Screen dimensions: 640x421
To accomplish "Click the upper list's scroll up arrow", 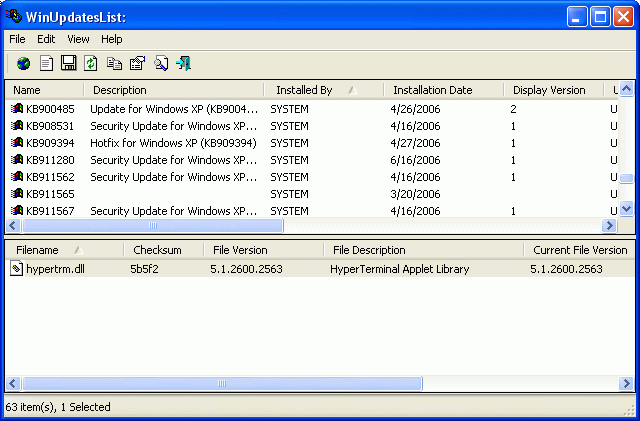I will (x=627, y=89).
